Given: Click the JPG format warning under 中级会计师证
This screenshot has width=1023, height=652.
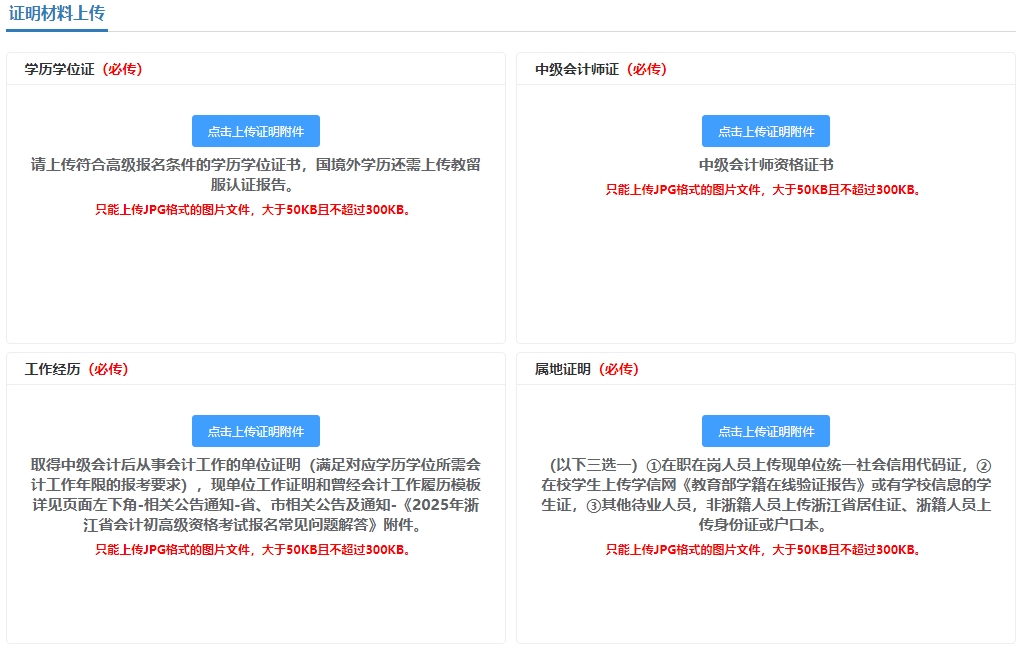Looking at the screenshot, I should [x=765, y=185].
